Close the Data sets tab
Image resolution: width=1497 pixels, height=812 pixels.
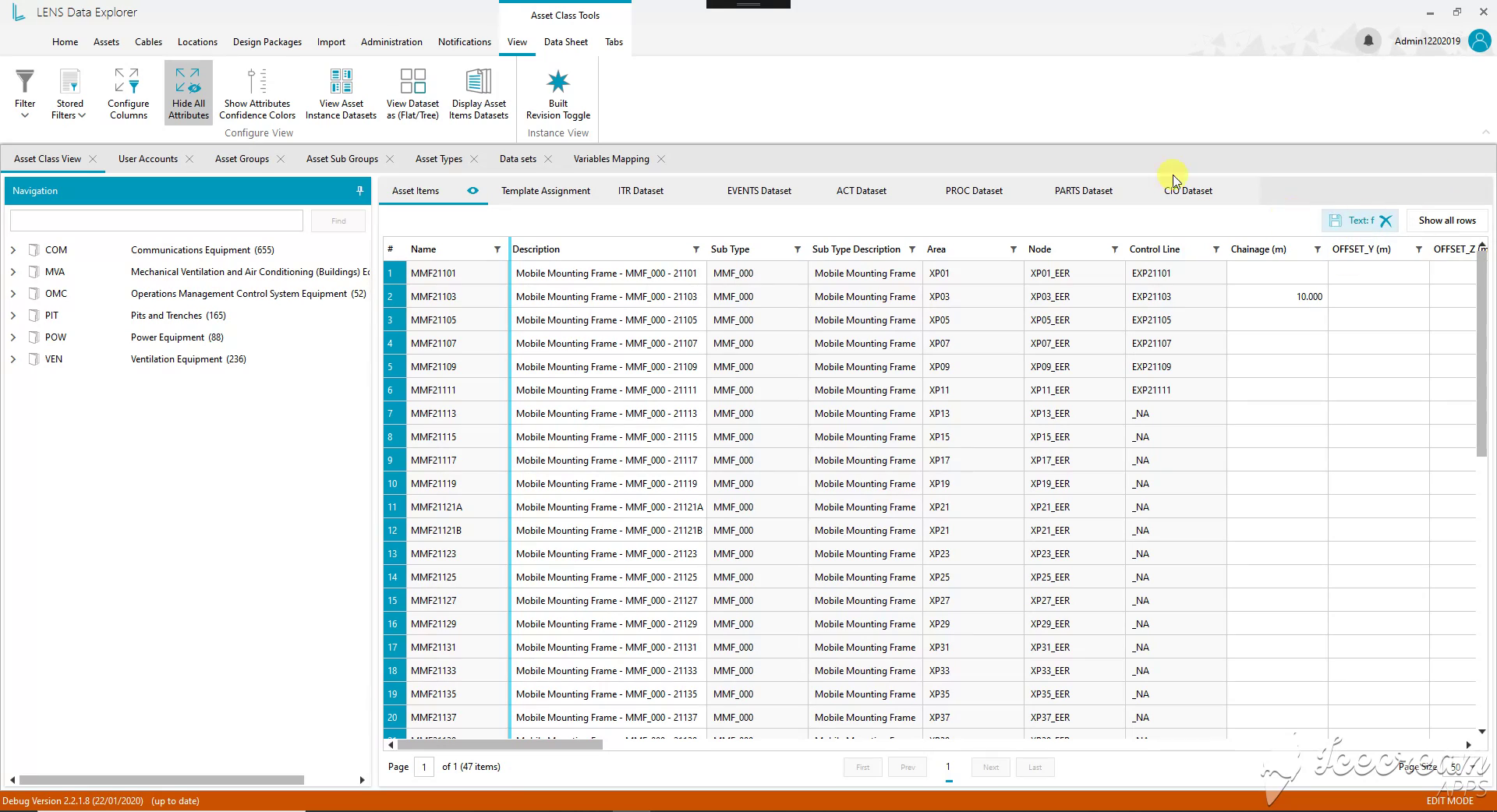(x=548, y=159)
